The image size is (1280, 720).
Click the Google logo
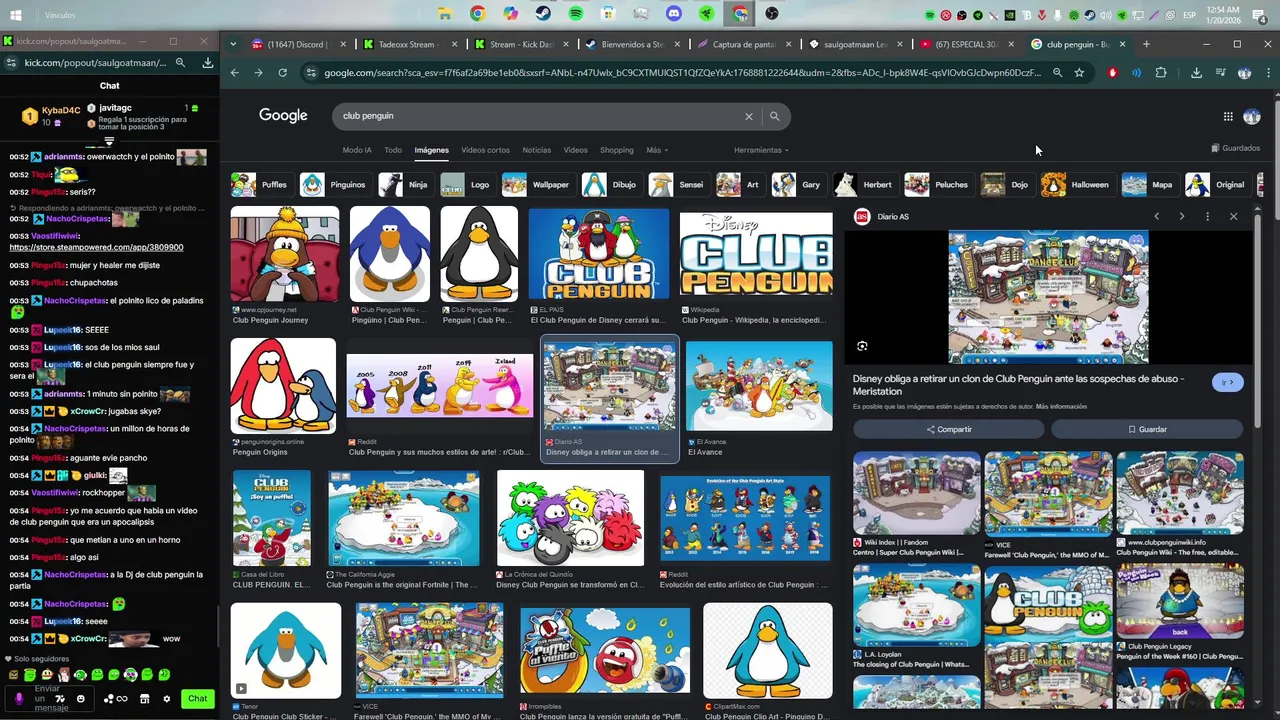[283, 116]
